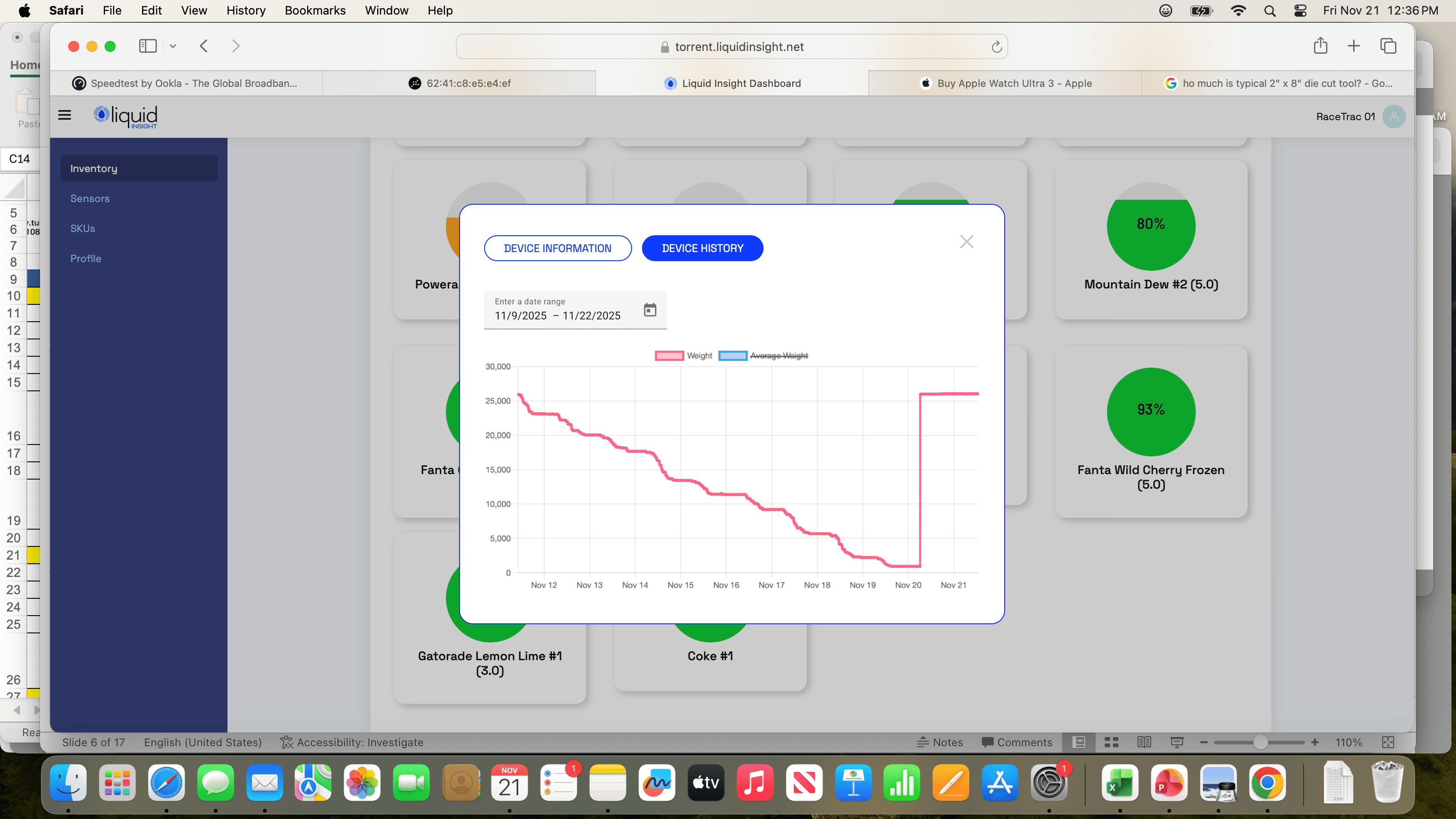
Task: Open Finder from the Dock
Action: [x=68, y=783]
